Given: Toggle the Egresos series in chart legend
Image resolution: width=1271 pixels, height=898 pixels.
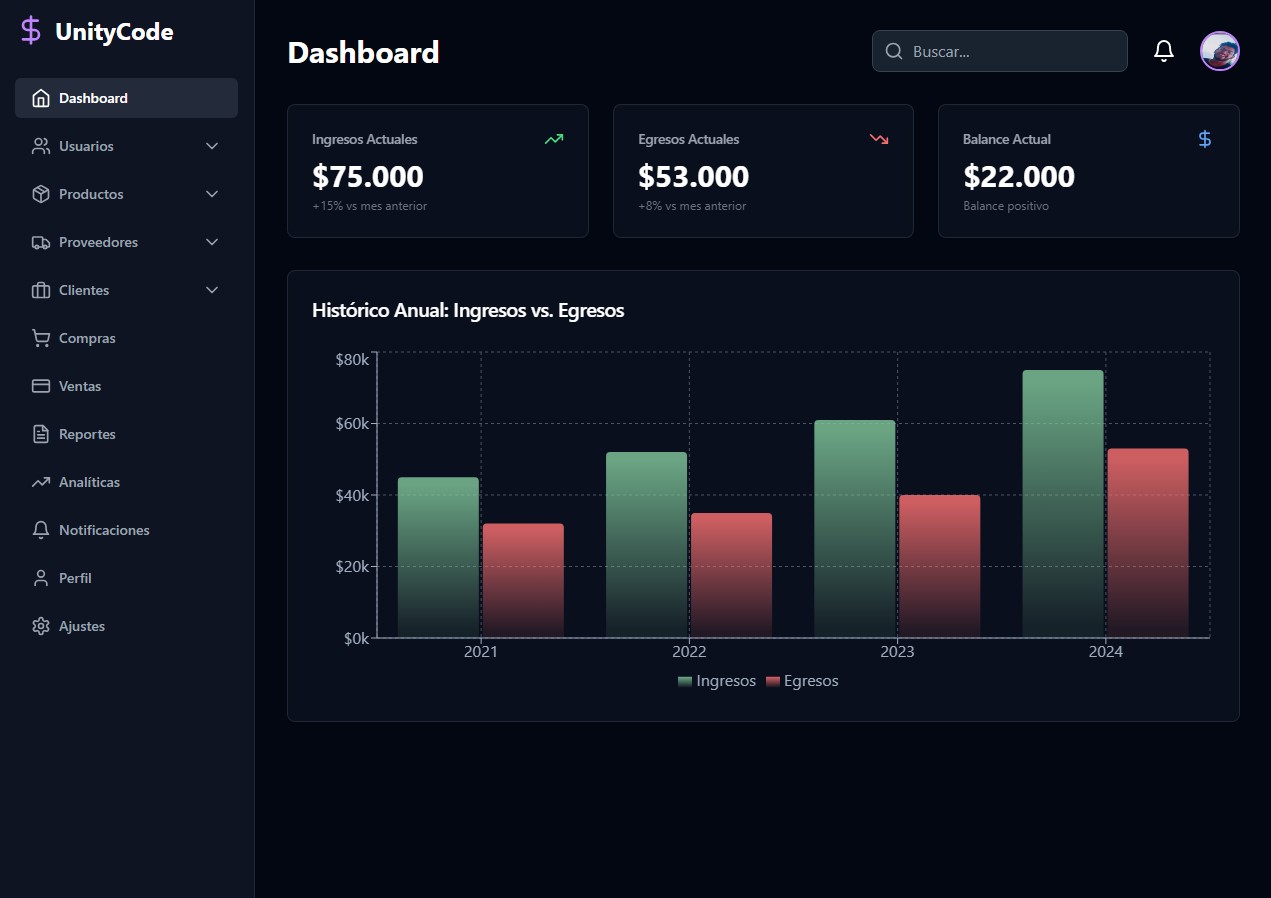Looking at the screenshot, I should pyautogui.click(x=802, y=681).
